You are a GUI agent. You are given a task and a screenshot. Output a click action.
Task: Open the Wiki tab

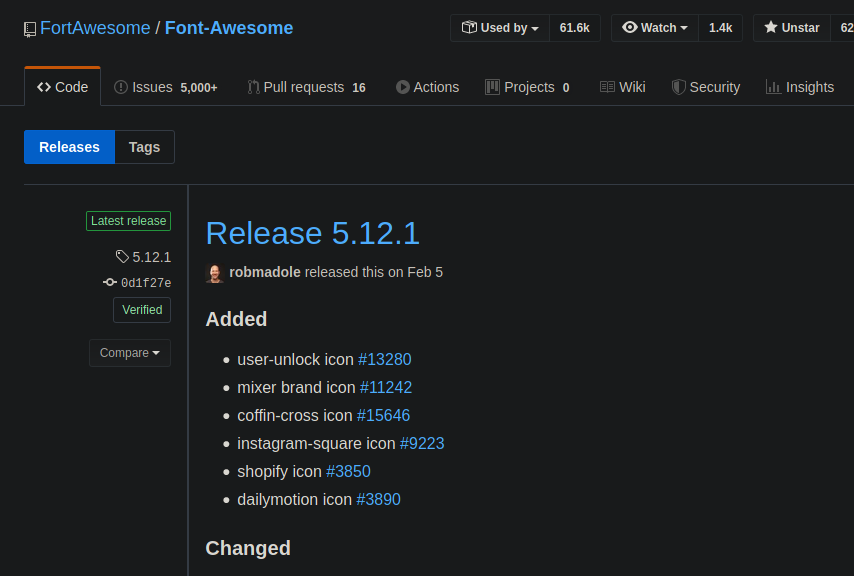point(622,87)
